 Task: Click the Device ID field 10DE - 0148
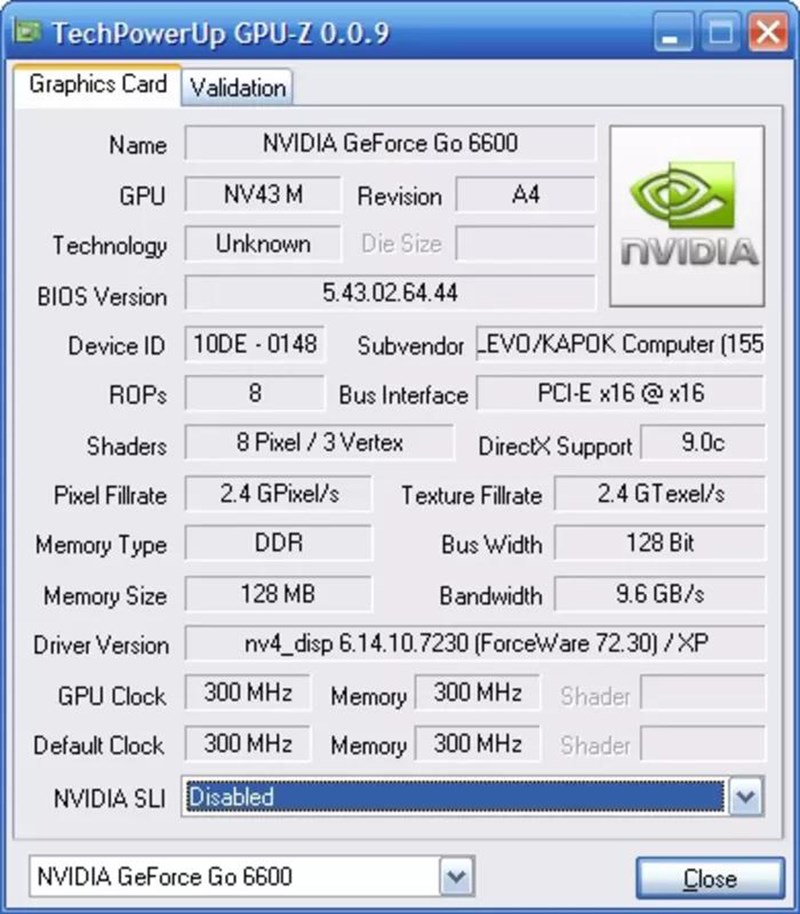(255, 344)
